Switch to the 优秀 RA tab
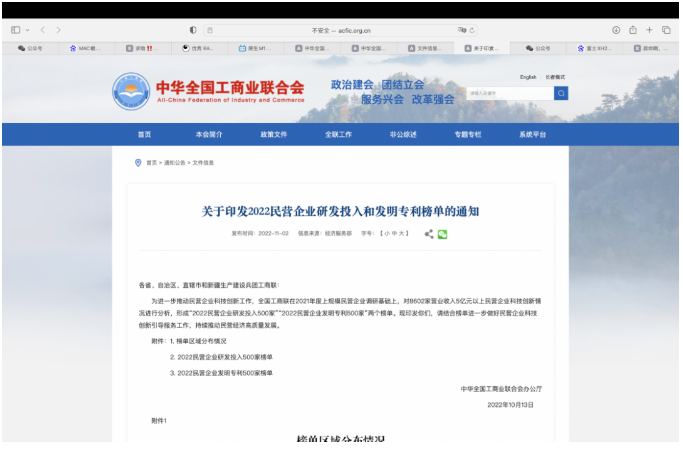The height and width of the screenshot is (451, 683). 199,48
